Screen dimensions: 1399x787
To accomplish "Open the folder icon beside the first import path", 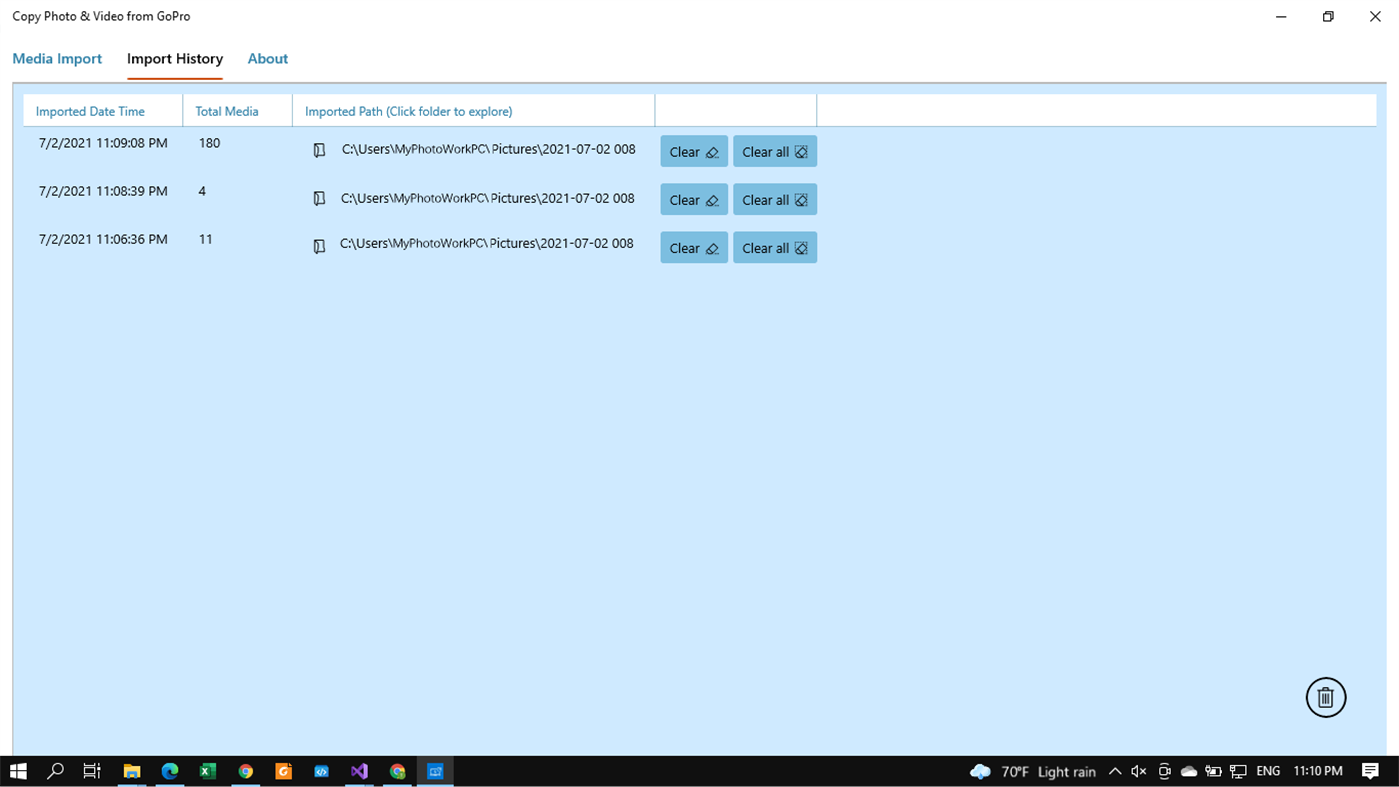I will 319,150.
